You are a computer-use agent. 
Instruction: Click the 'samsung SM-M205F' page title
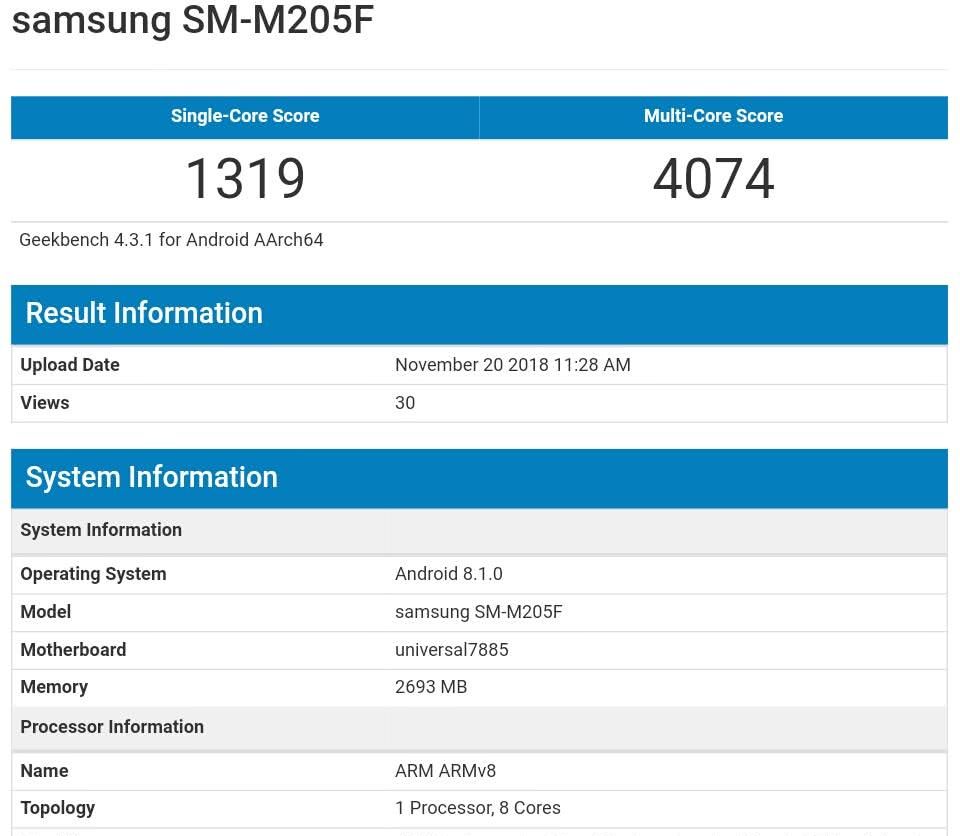[x=193, y=21]
